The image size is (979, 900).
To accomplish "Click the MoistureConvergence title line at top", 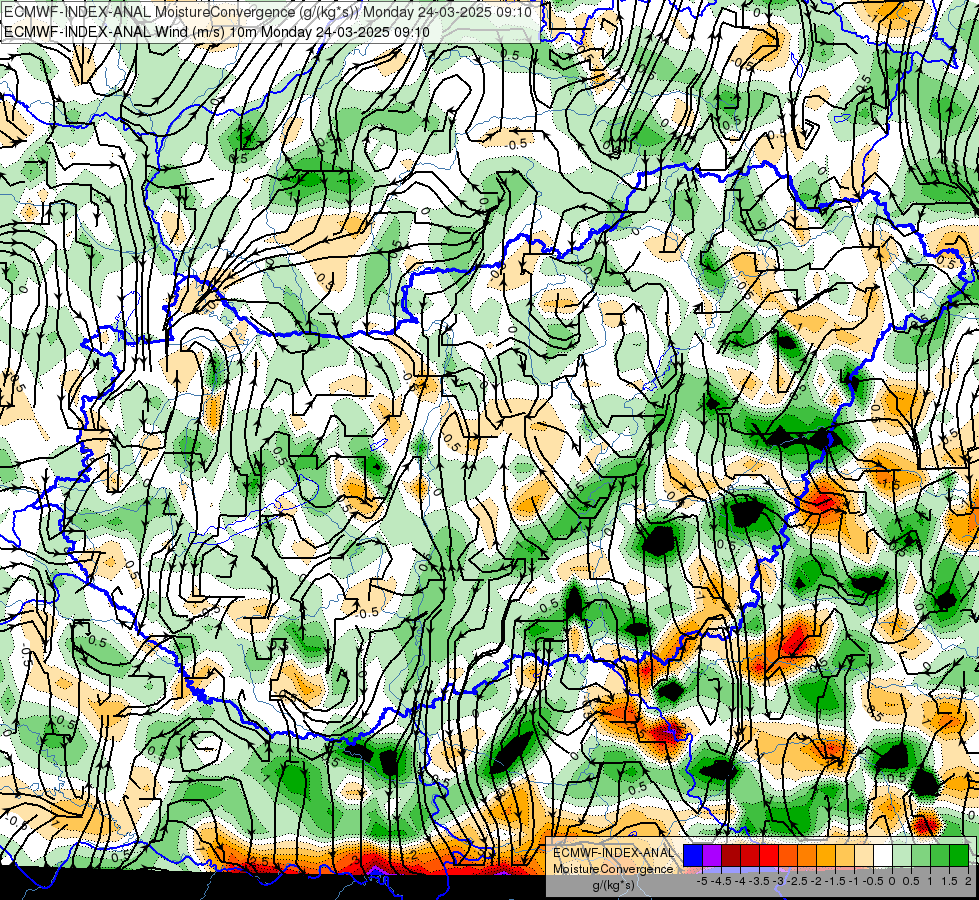I will (268, 12).
